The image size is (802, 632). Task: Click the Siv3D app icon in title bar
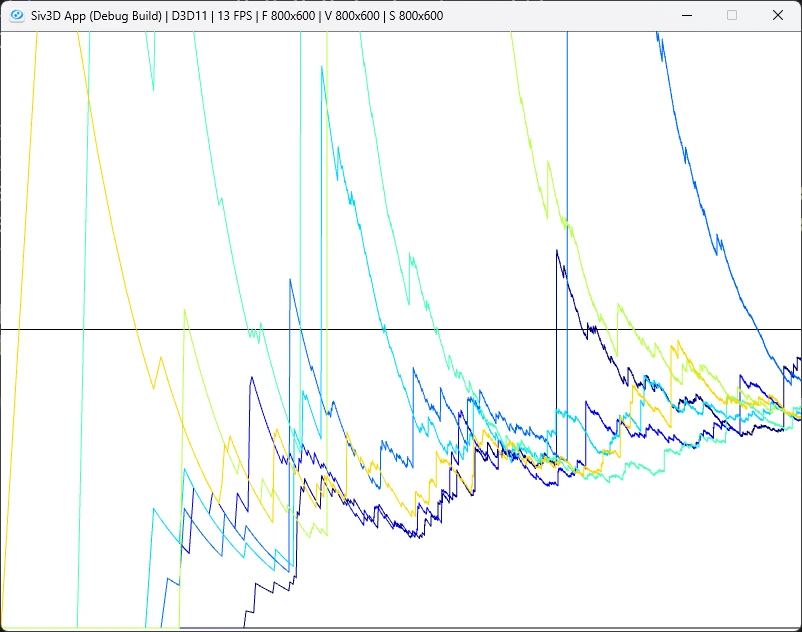17,15
